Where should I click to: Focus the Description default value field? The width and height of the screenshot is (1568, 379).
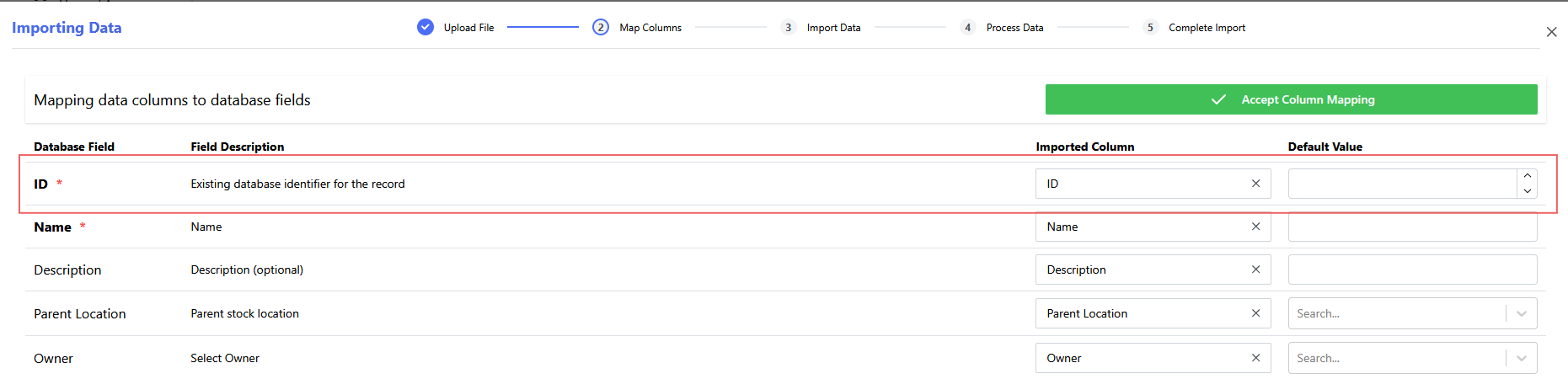click(1412, 270)
